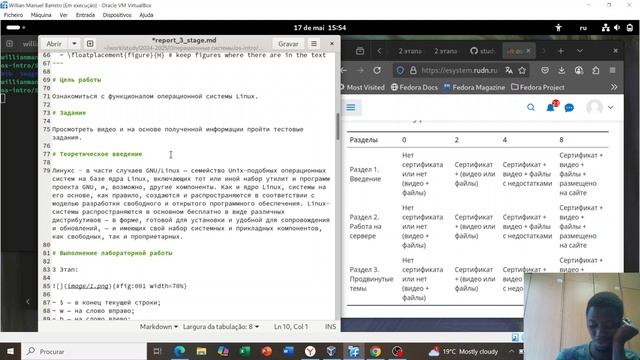Open File Explorer from taskbar

click(x=201, y=351)
